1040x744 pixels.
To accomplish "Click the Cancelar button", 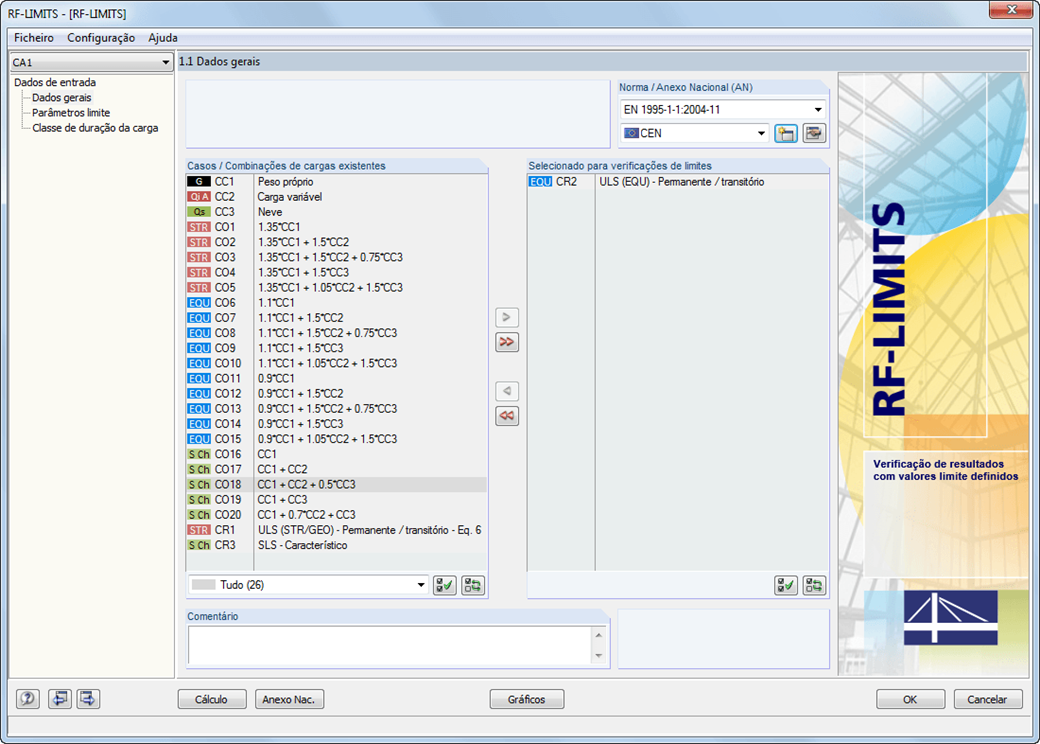I will click(987, 699).
